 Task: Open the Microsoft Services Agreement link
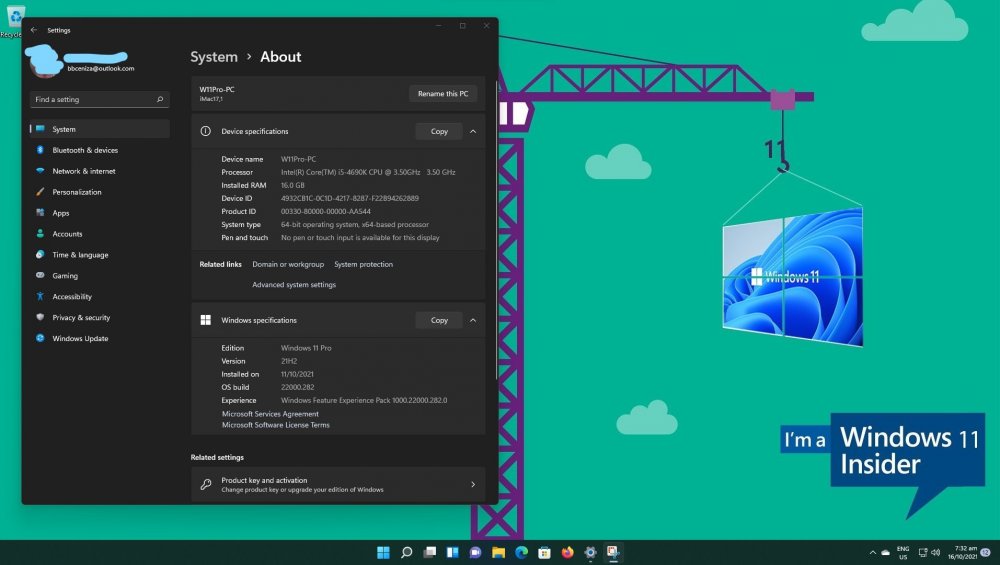pyautogui.click(x=270, y=414)
